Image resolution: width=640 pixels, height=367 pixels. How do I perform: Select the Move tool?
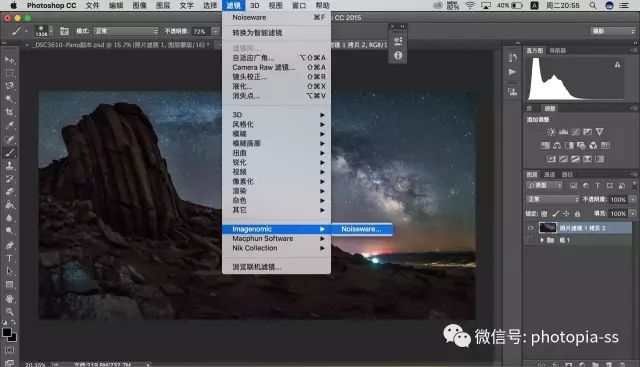[x=9, y=60]
